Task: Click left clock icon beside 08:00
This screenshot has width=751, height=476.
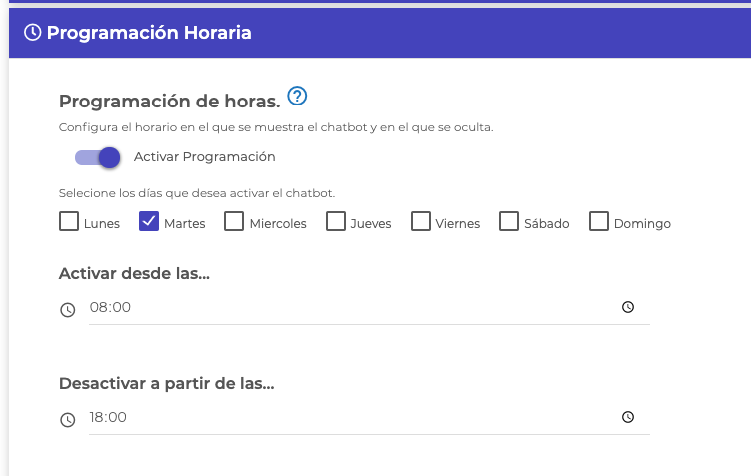Action: click(68, 310)
